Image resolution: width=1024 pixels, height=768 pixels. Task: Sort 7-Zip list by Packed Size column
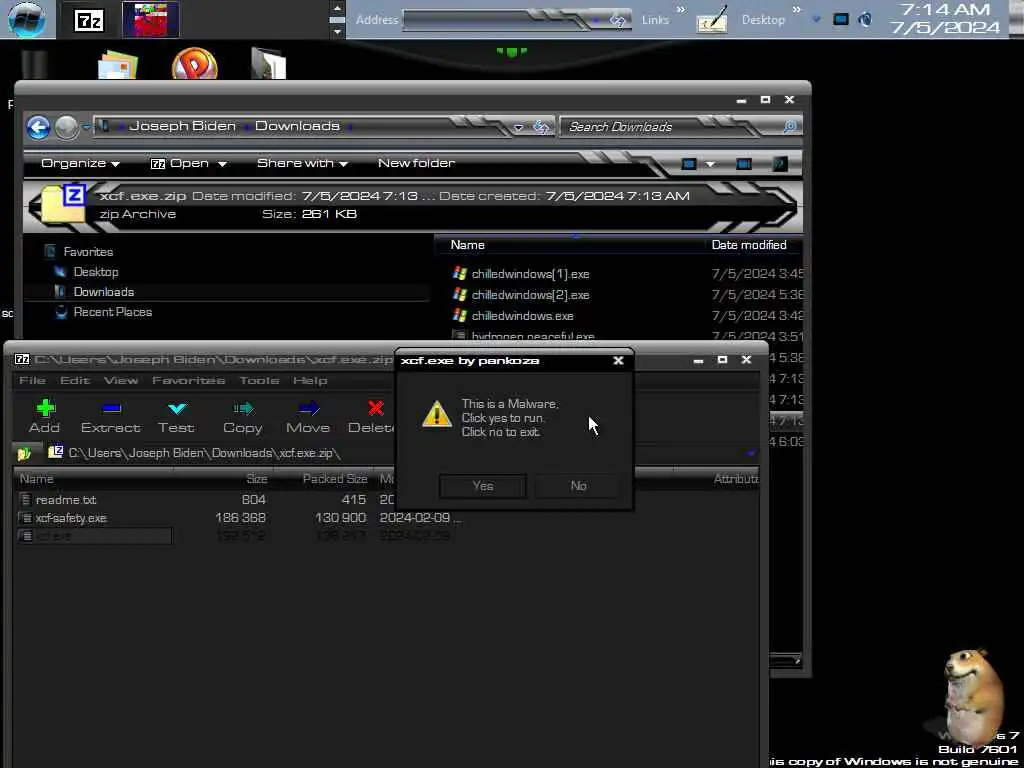click(x=335, y=479)
